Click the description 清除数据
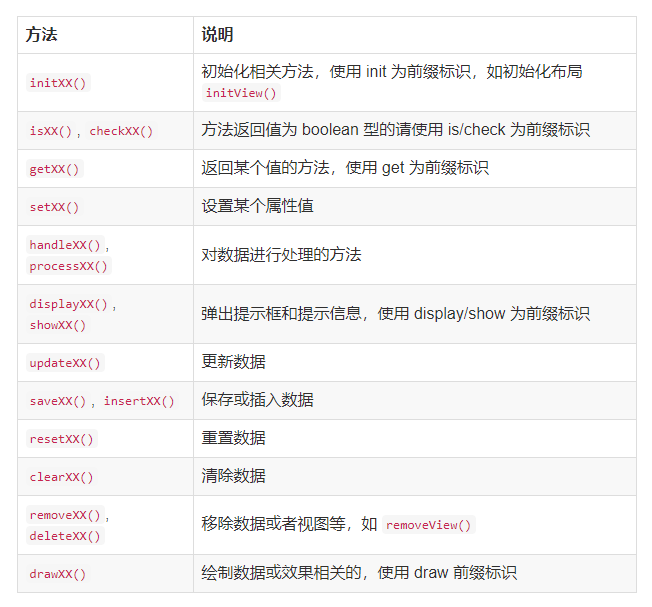Viewport: 652px width, 607px height. (x=233, y=476)
